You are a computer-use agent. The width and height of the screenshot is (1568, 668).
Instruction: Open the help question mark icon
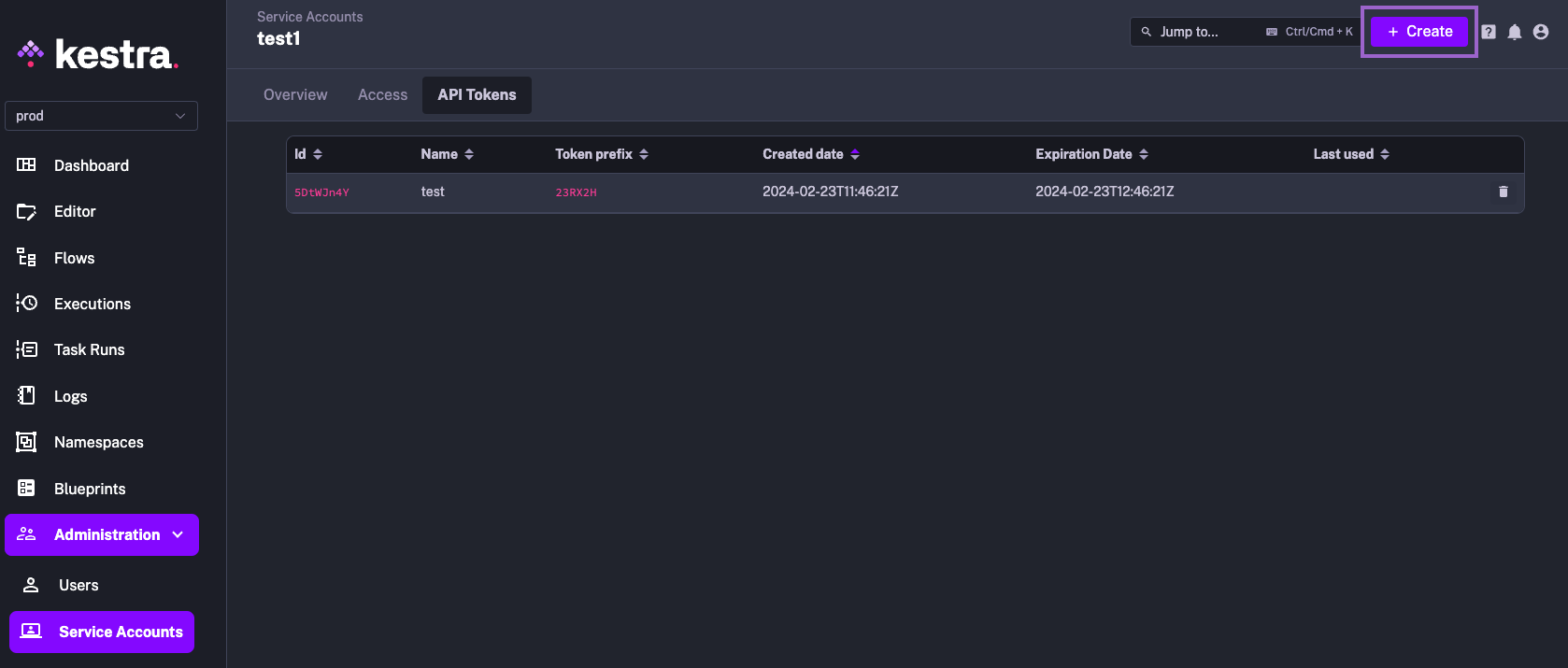(x=1489, y=32)
